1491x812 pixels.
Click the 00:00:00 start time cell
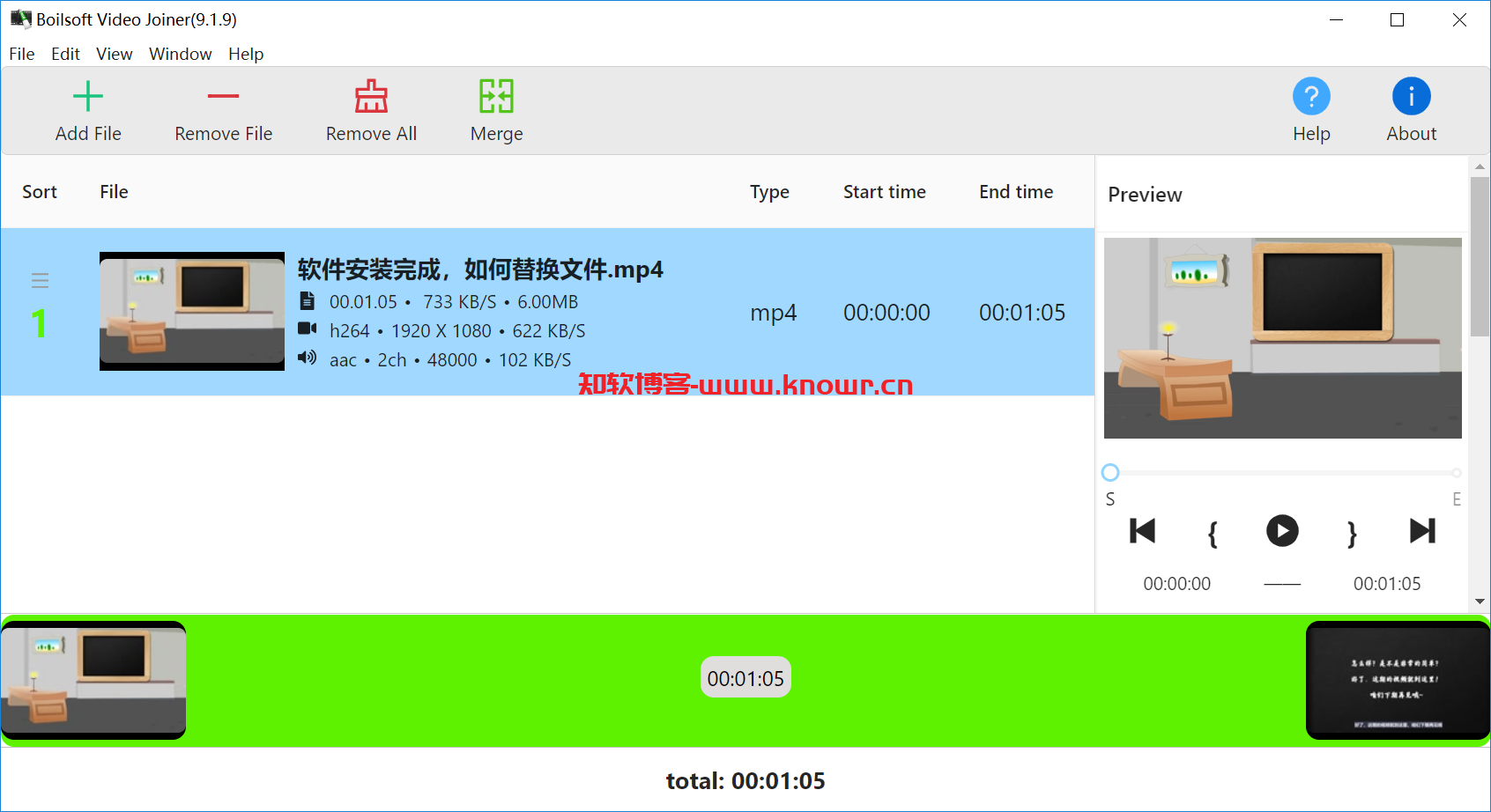[x=886, y=313]
